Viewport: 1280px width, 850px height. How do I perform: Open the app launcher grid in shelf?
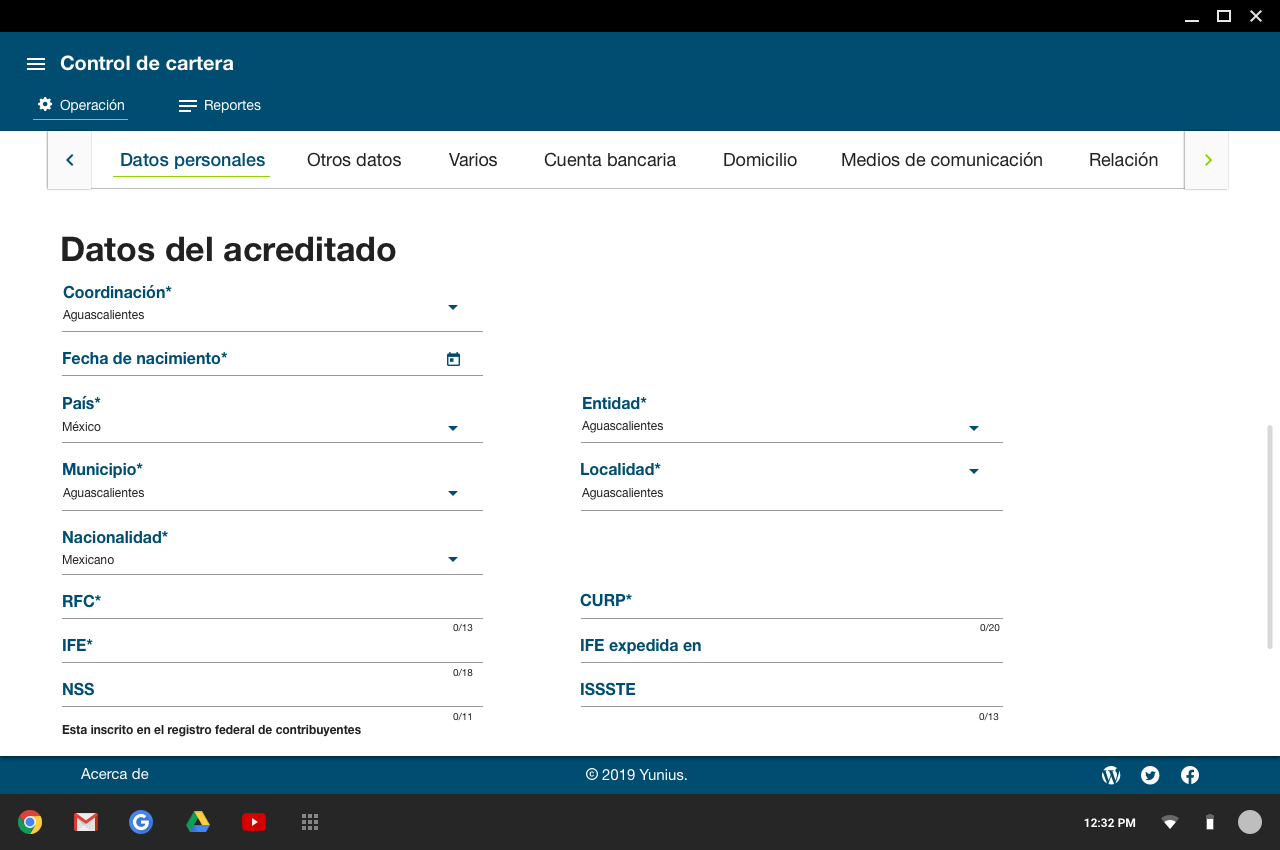pyautogui.click(x=310, y=822)
